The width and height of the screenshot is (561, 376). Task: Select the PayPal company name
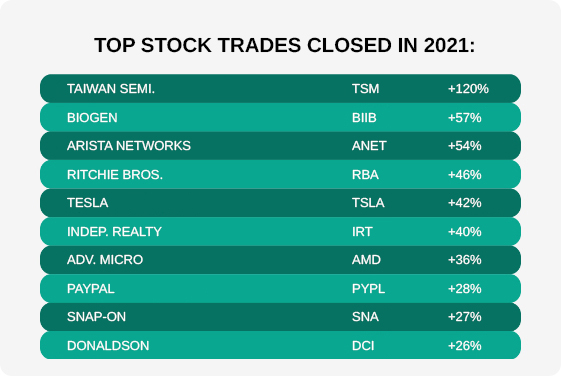pos(91,289)
